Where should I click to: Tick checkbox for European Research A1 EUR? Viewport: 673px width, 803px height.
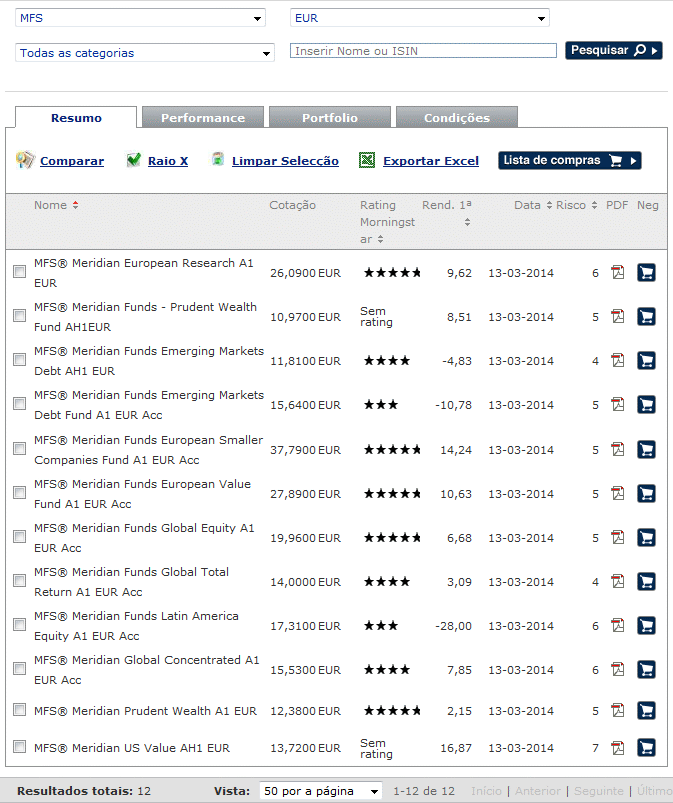pos(19,271)
